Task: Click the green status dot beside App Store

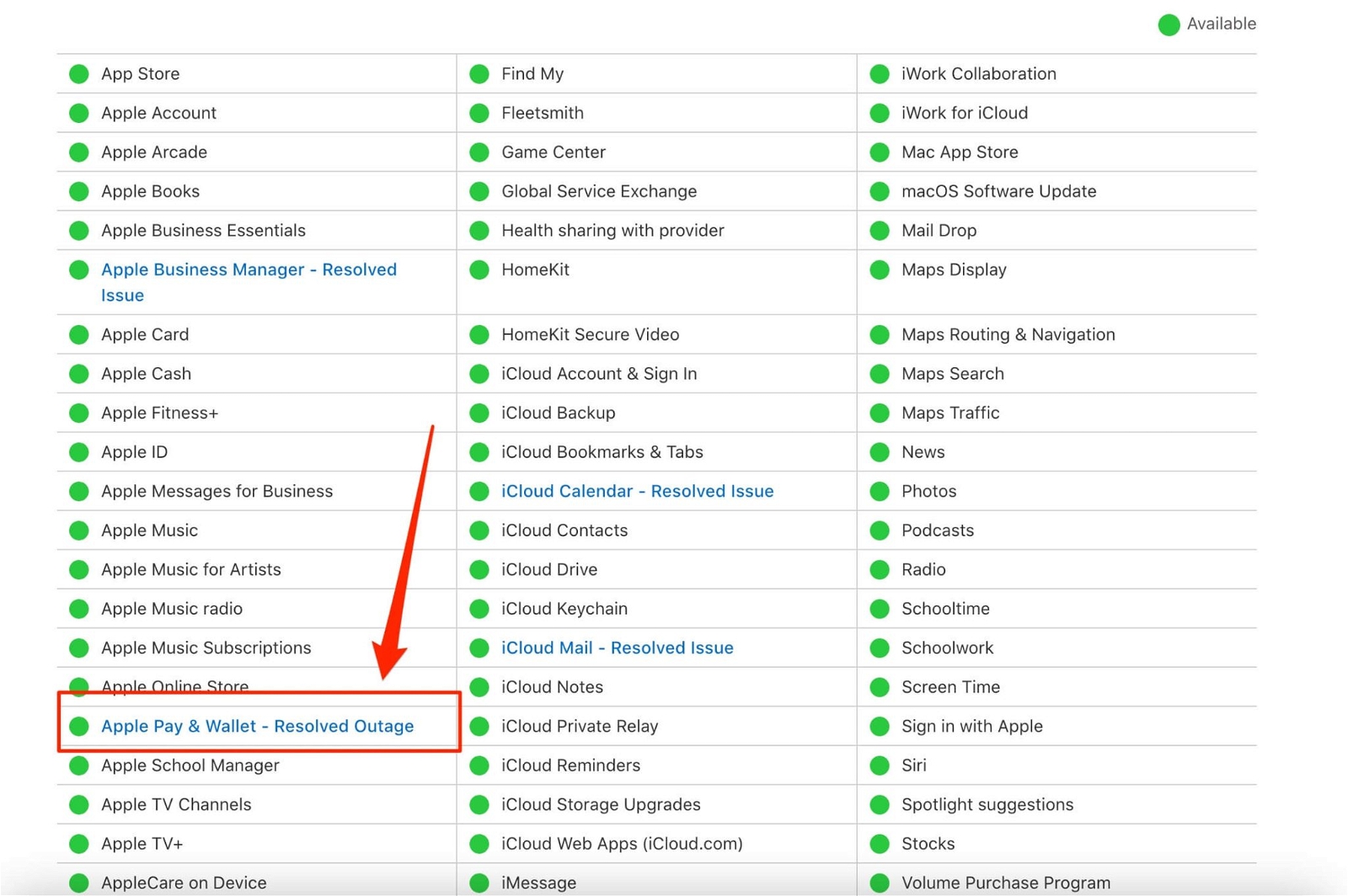Action: [x=79, y=74]
